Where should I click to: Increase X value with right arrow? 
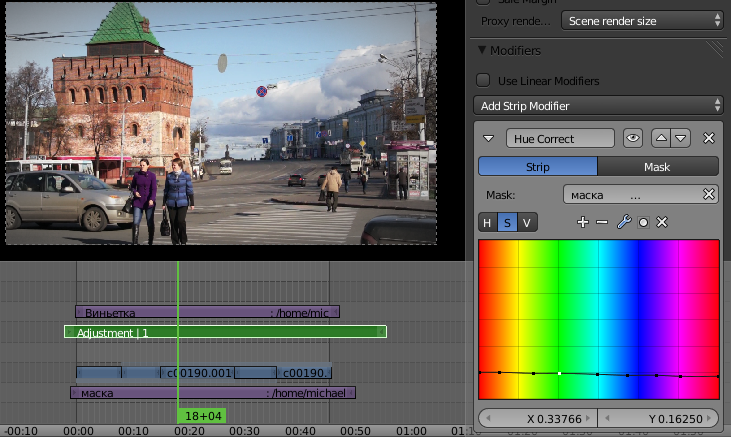588,418
